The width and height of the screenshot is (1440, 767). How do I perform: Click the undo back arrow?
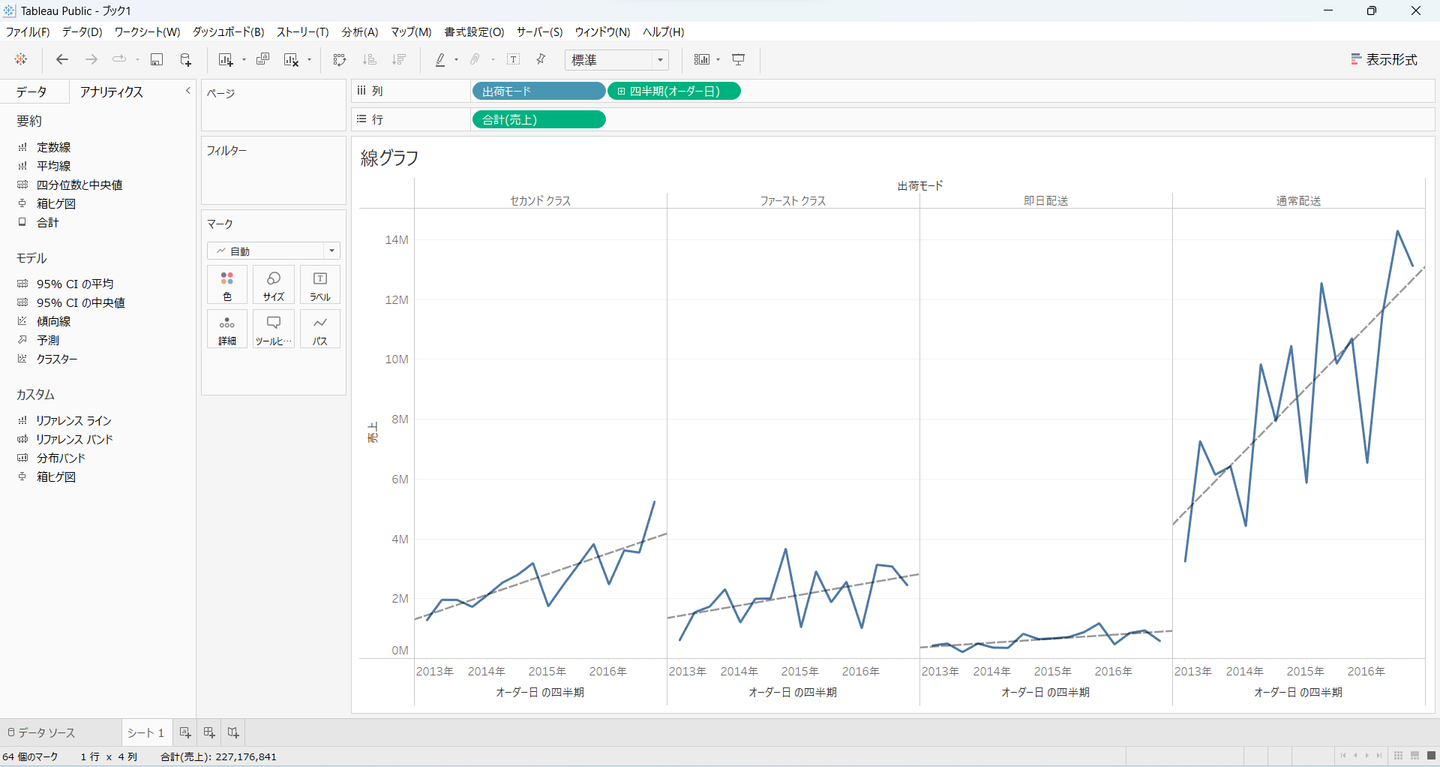point(62,60)
